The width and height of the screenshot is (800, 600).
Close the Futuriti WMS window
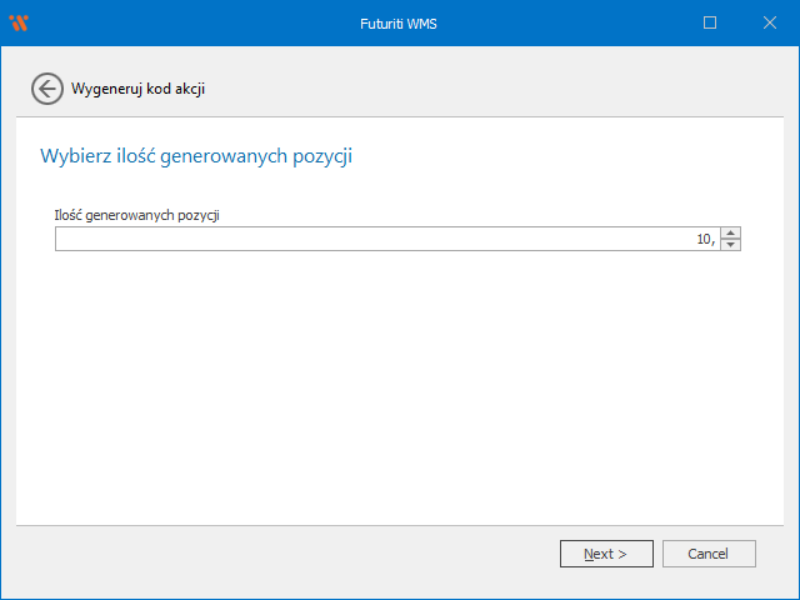(769, 23)
